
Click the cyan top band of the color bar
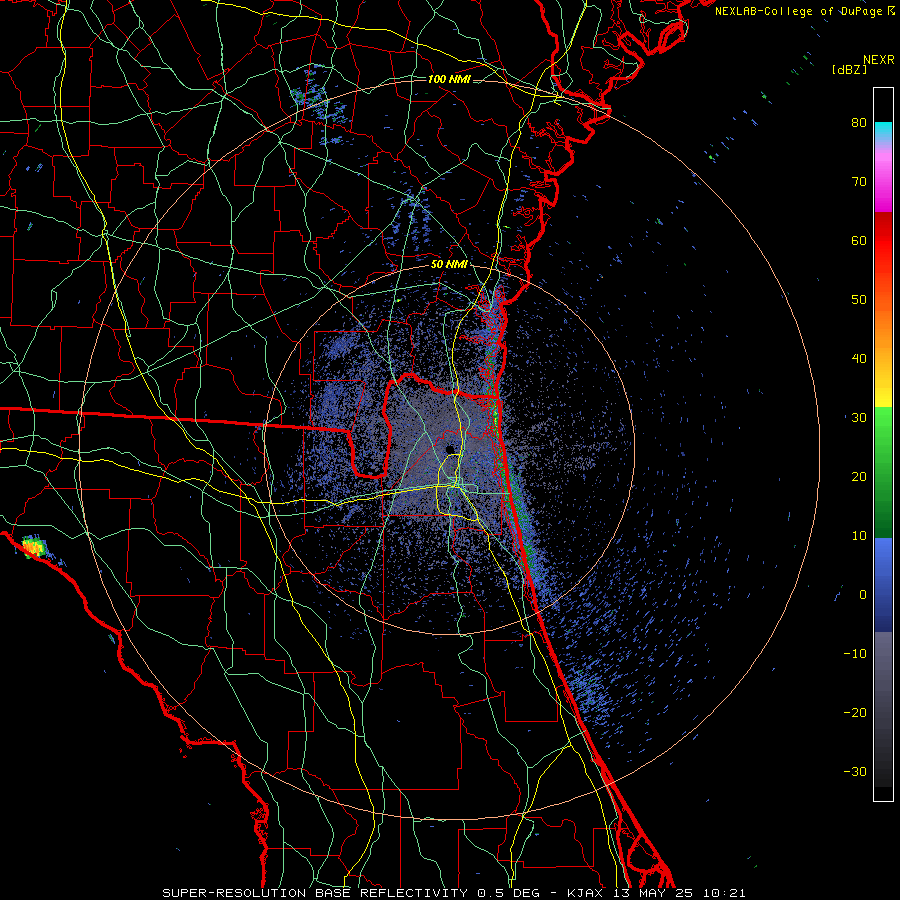click(883, 130)
